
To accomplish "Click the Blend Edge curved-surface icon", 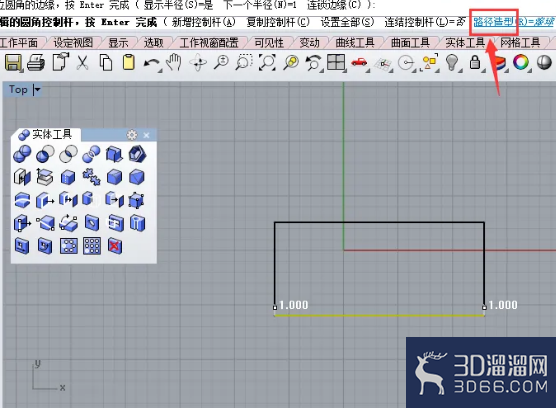I will tap(22, 200).
